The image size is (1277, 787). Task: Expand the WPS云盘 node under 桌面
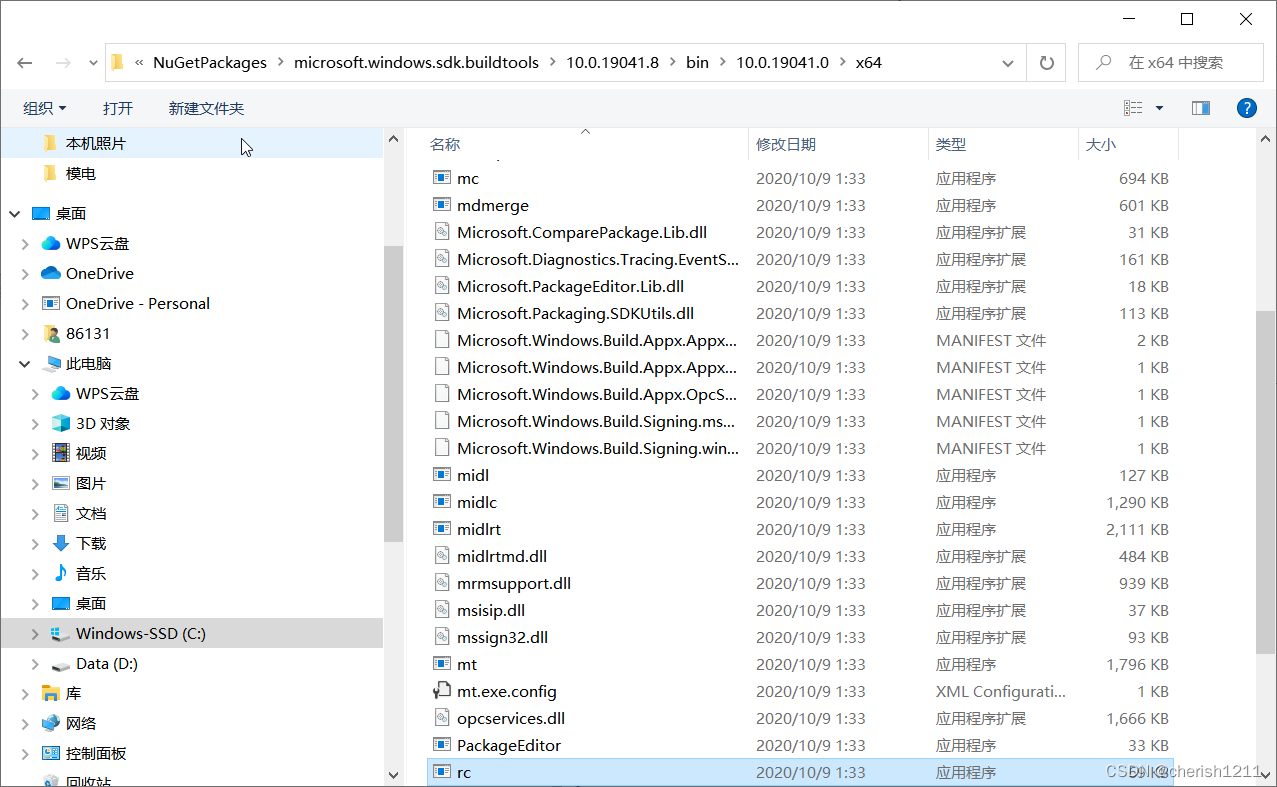[25, 243]
